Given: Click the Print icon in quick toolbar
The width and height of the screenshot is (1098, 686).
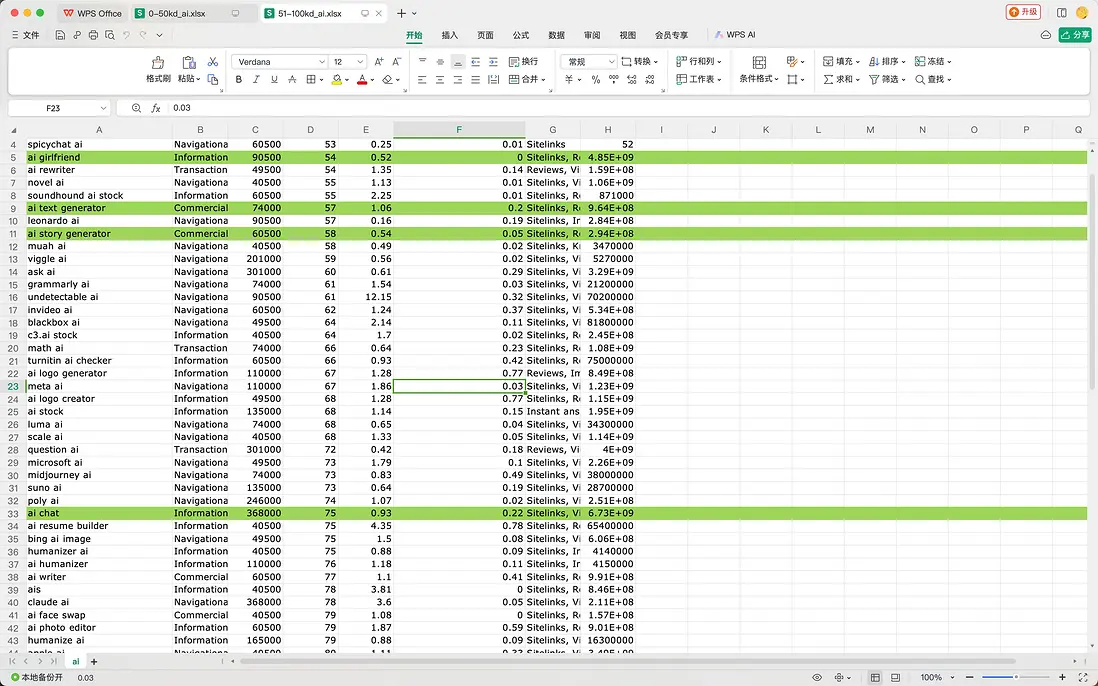Looking at the screenshot, I should coord(93,35).
